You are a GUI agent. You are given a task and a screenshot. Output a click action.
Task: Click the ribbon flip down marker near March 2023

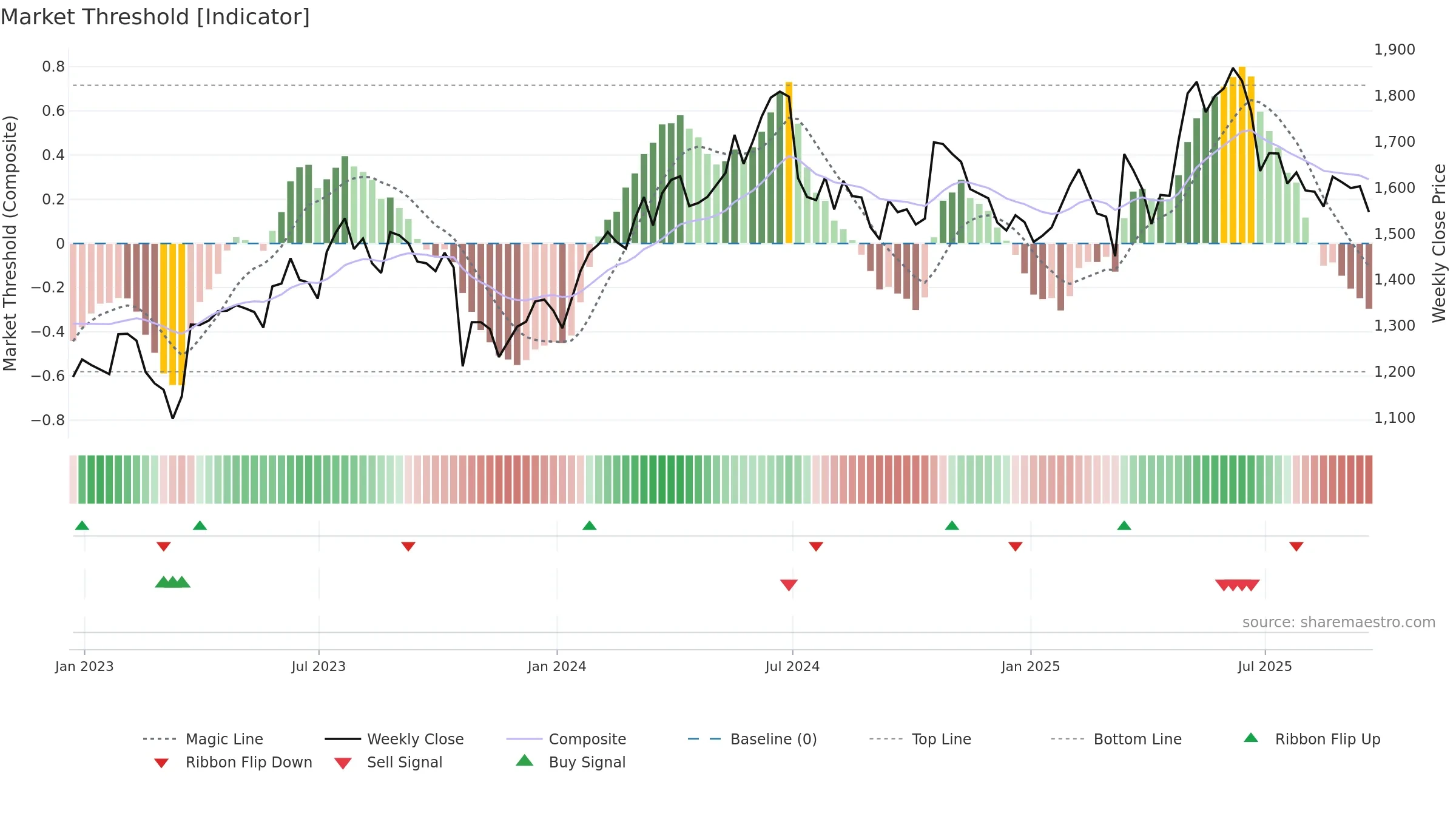coord(164,547)
